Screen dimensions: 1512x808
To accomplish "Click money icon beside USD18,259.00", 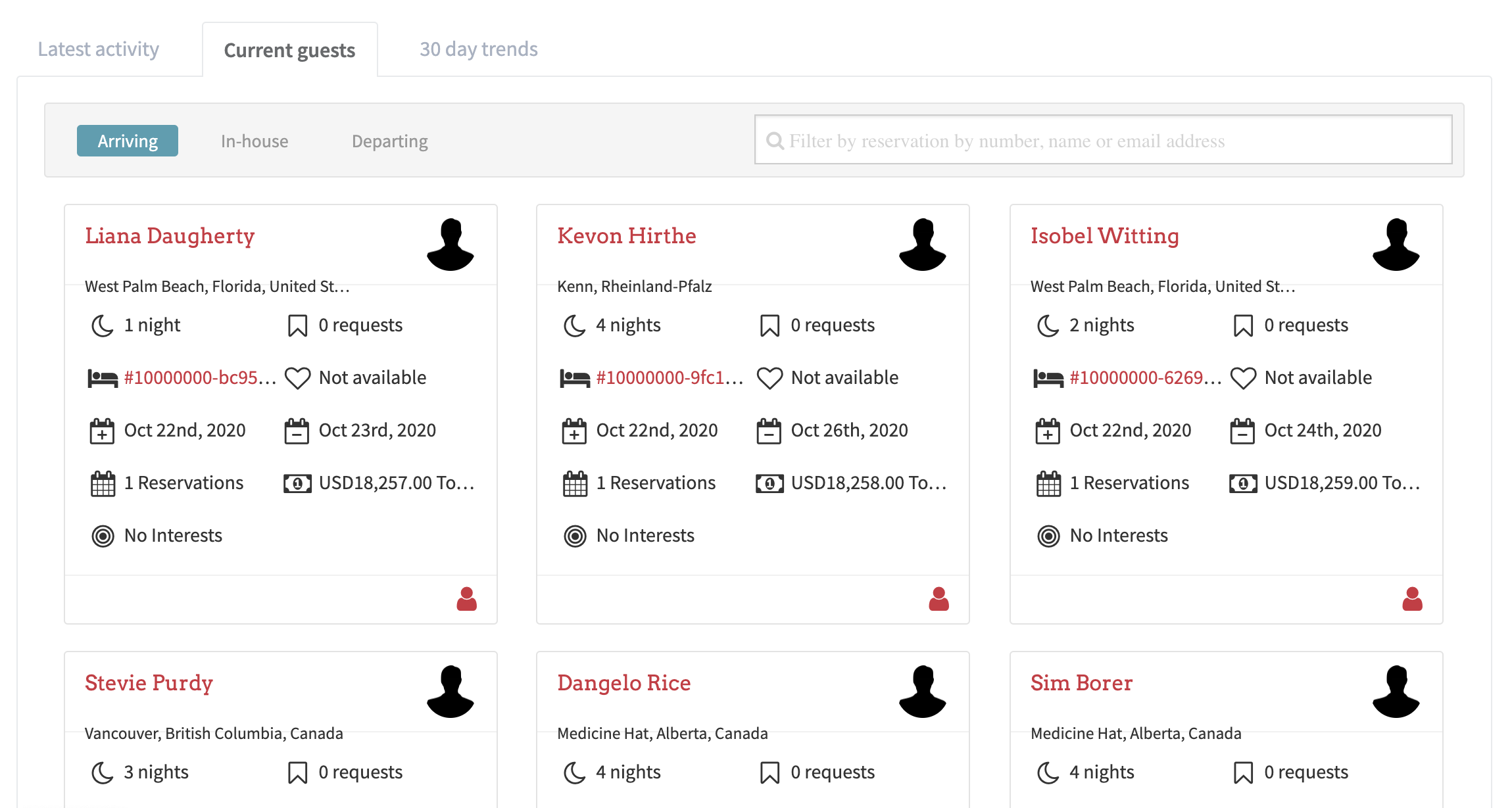I will point(1243,484).
